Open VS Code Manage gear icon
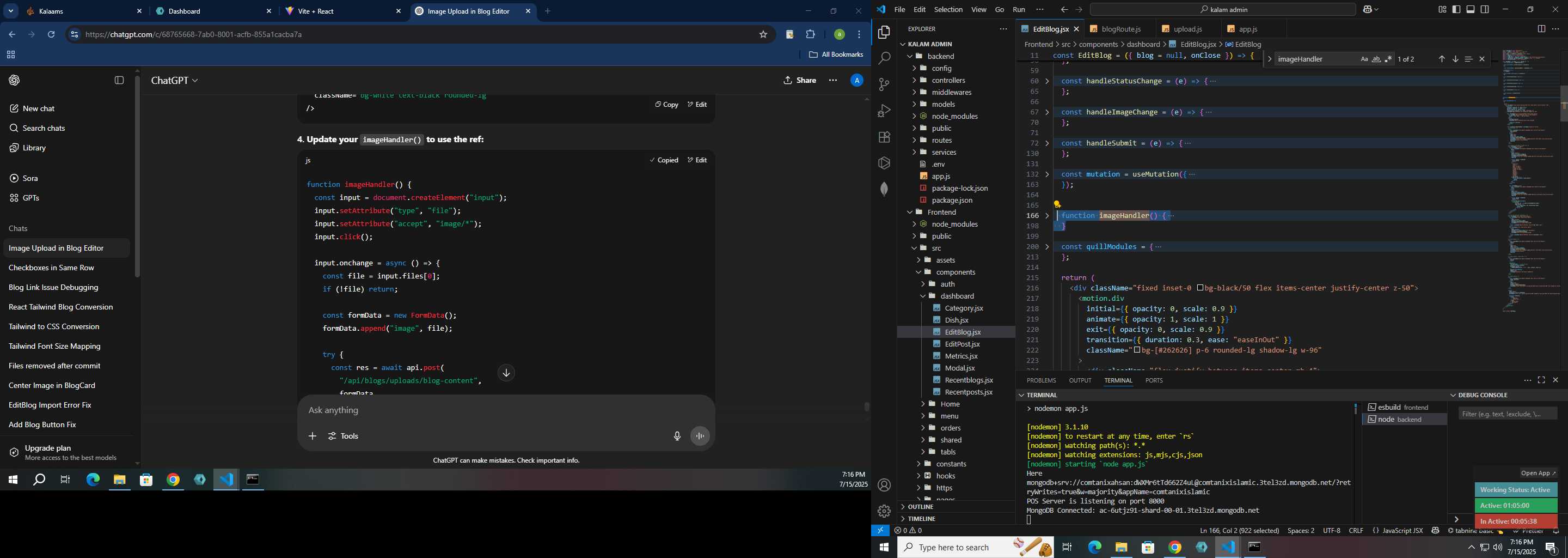The height and width of the screenshot is (558, 1568). click(x=884, y=511)
